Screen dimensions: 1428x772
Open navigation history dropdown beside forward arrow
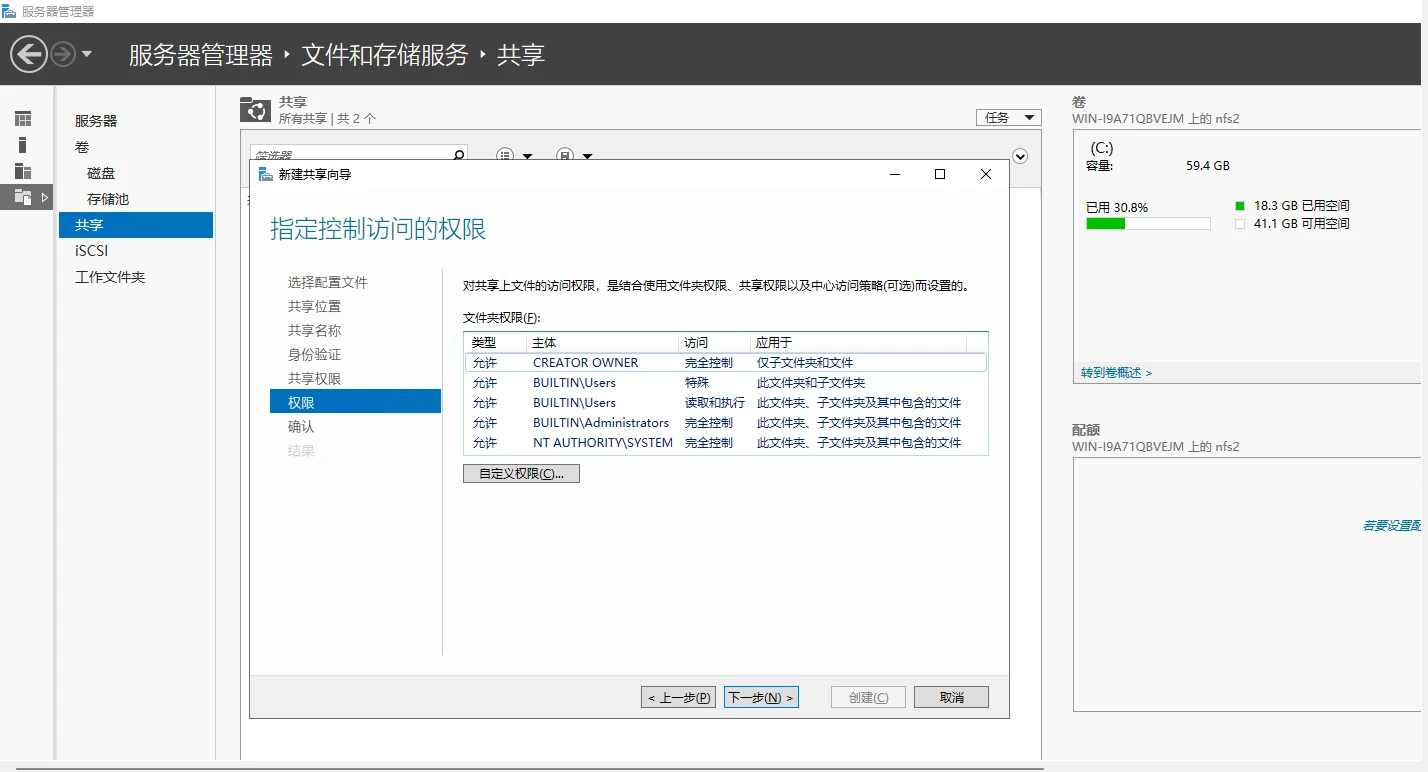87,54
